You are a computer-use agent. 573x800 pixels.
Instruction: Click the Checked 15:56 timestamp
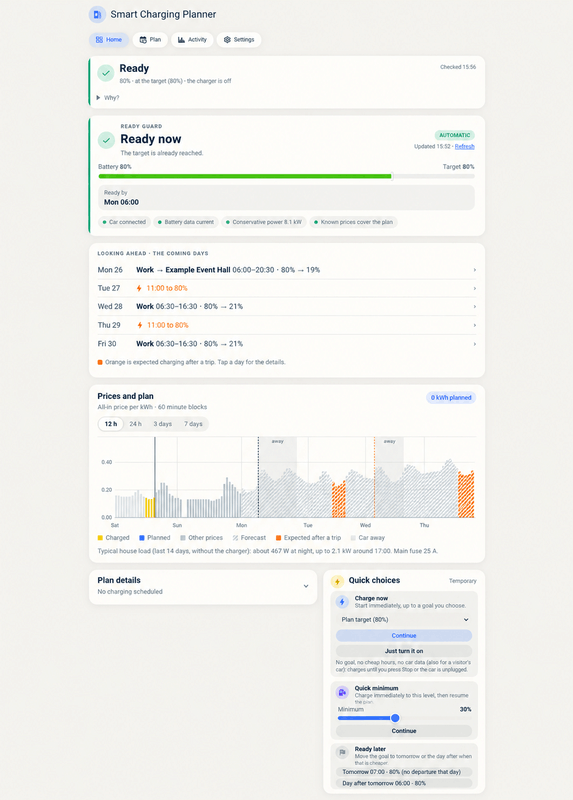pos(458,67)
